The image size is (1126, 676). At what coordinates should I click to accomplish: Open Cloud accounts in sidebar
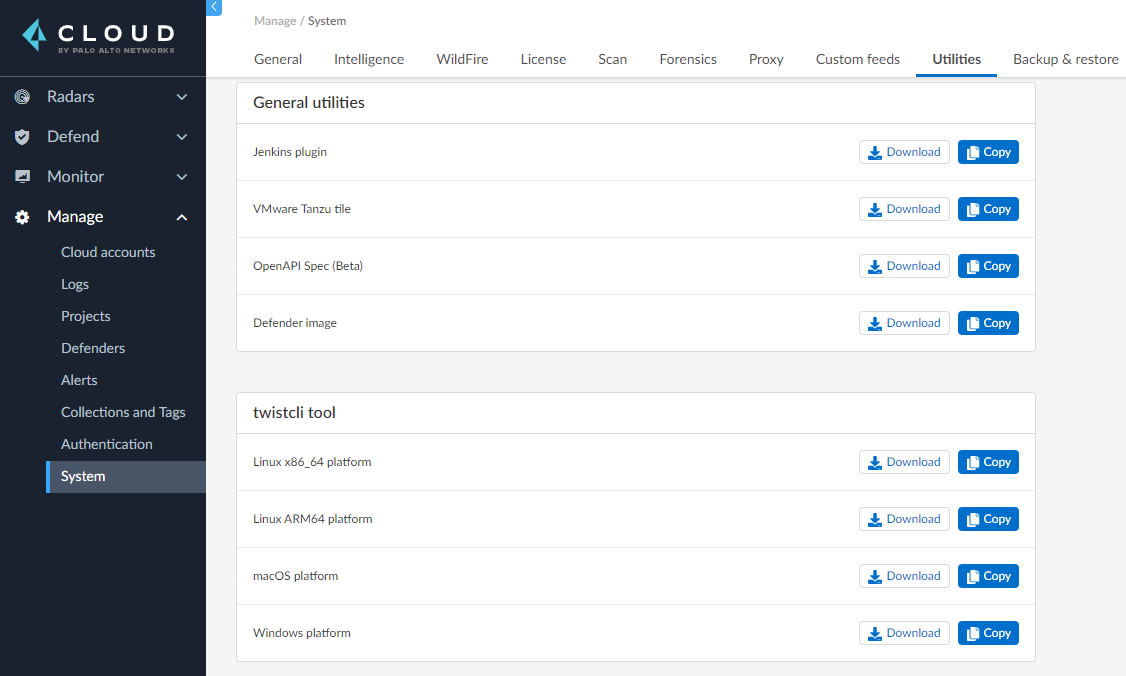pyautogui.click(x=108, y=252)
